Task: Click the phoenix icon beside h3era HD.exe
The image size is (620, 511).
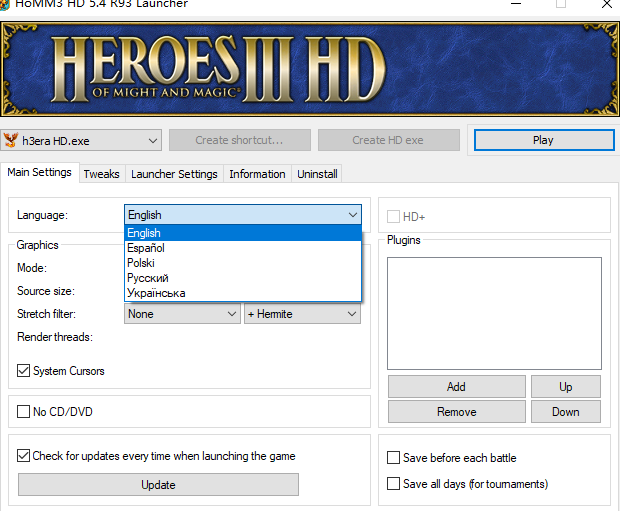Action: click(x=11, y=140)
